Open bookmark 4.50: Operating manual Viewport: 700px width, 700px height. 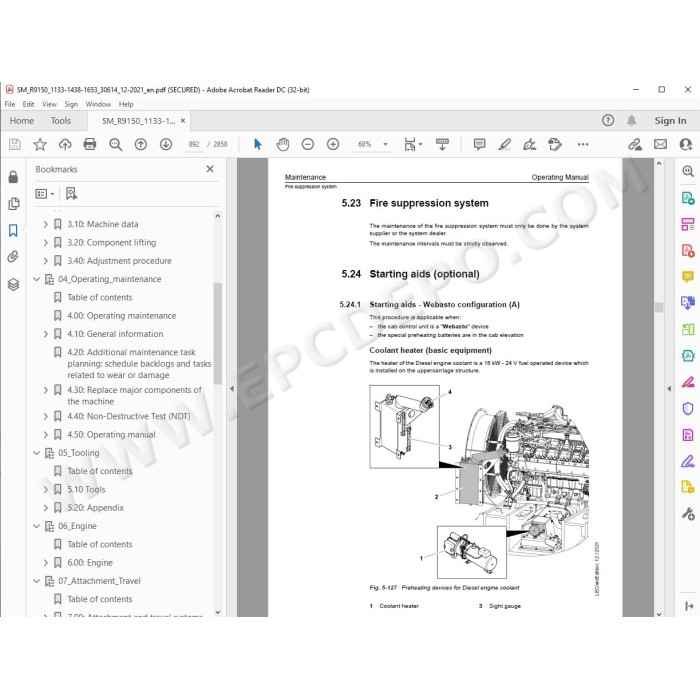pos(111,434)
